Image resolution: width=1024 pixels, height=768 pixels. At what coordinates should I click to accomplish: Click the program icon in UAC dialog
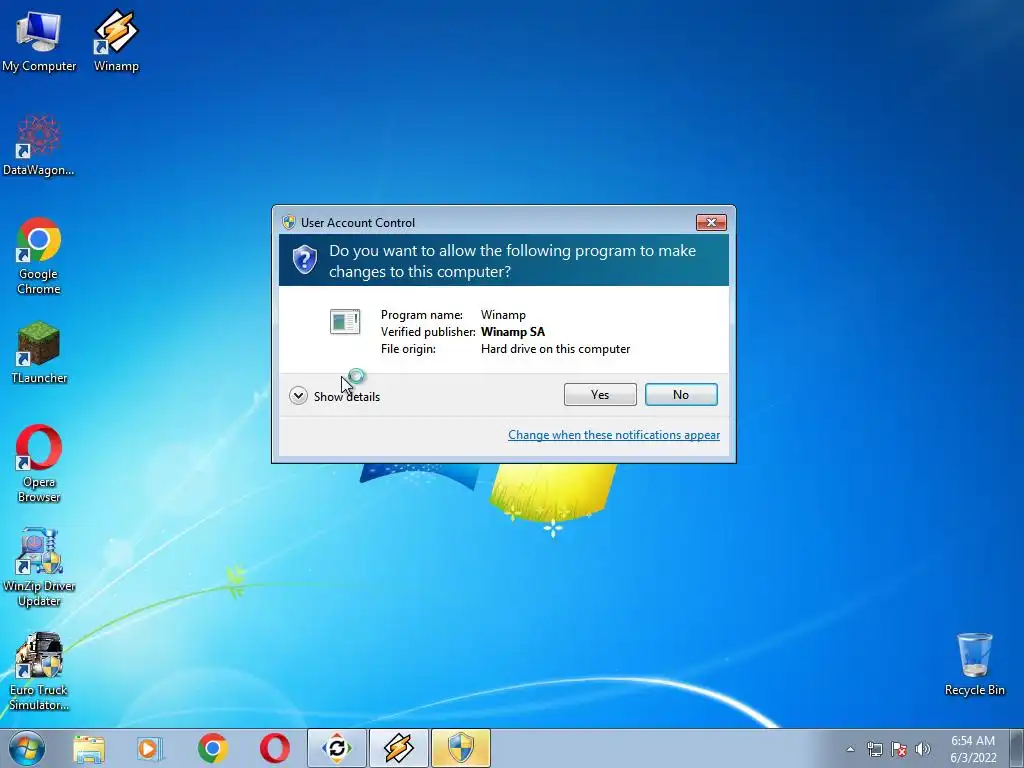point(345,321)
